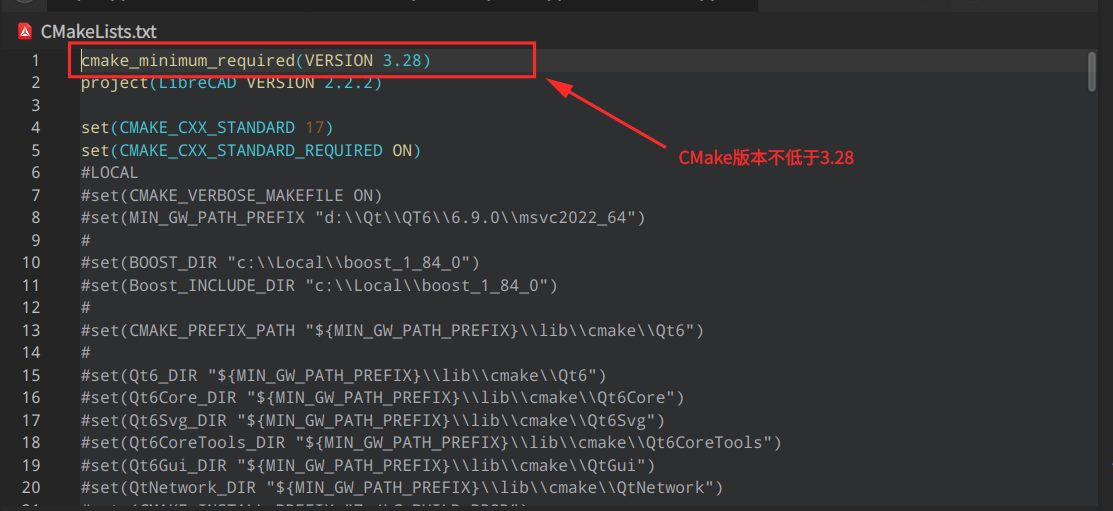The width and height of the screenshot is (1113, 511).
Task: Click line number 12 in the gutter
Action: pyautogui.click(x=31, y=308)
